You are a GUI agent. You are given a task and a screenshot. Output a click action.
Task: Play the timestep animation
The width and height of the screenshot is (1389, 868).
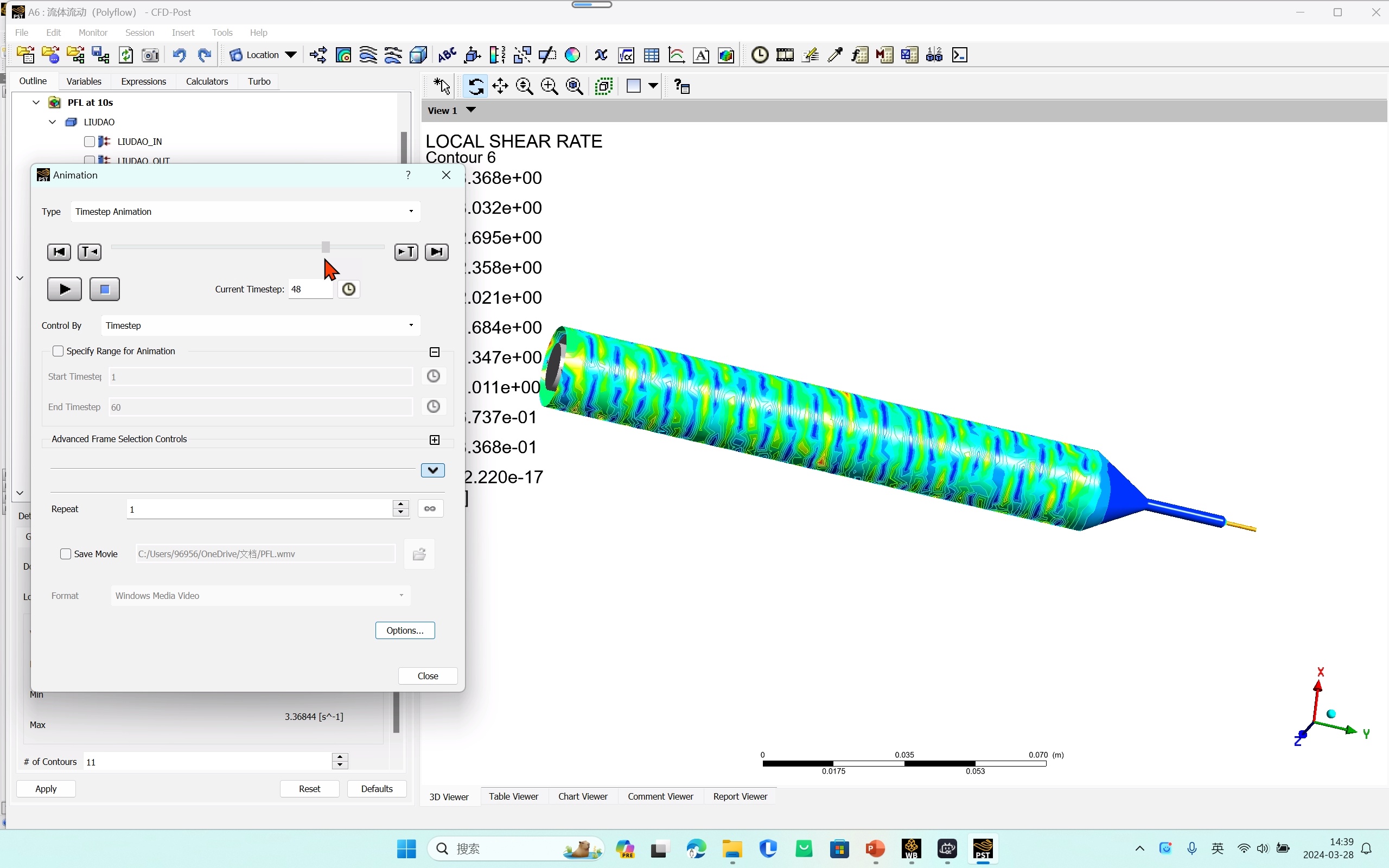(64, 289)
